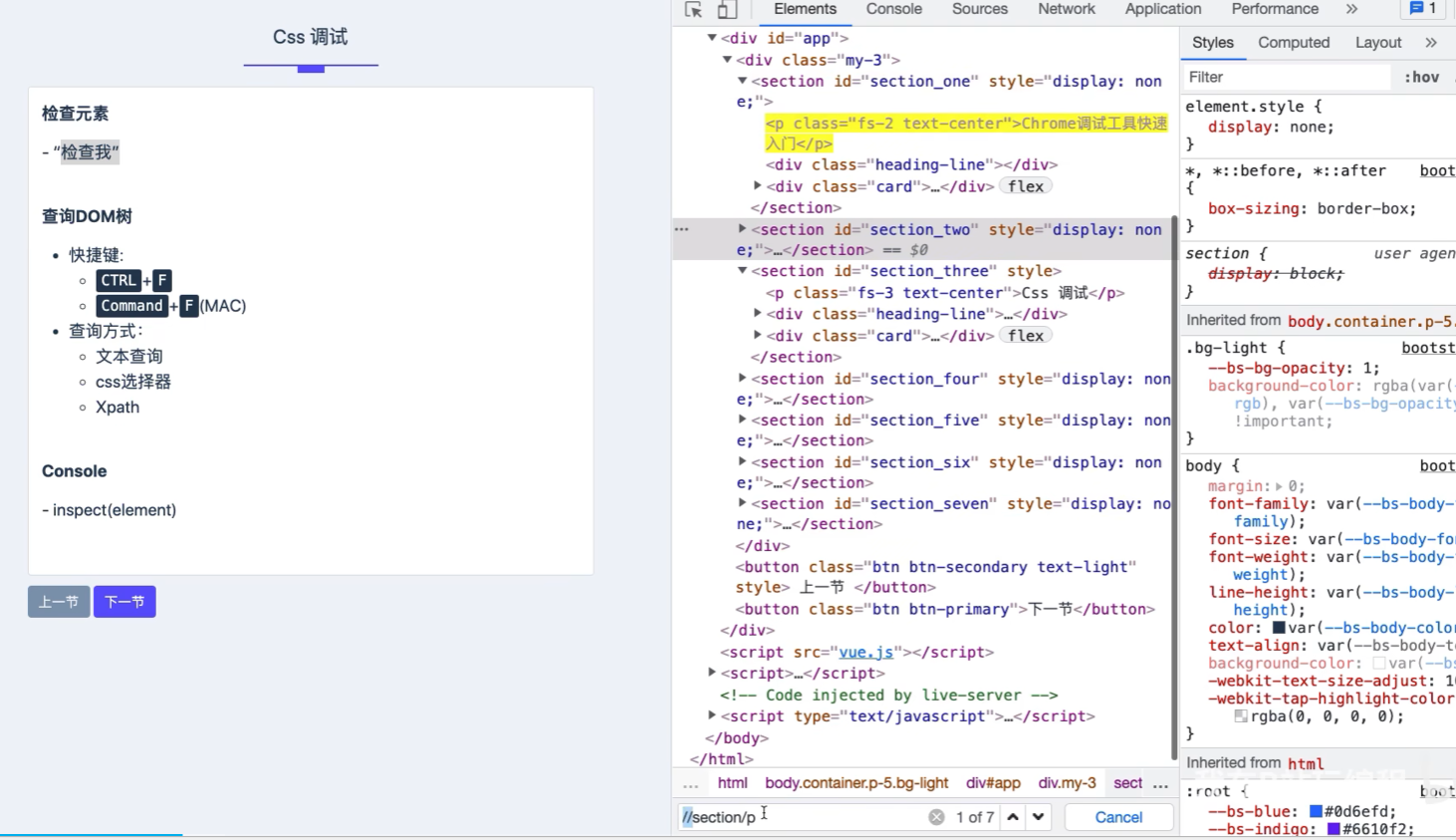Click the 上一节 previous section button
The image size is (1456, 840).
click(59, 602)
